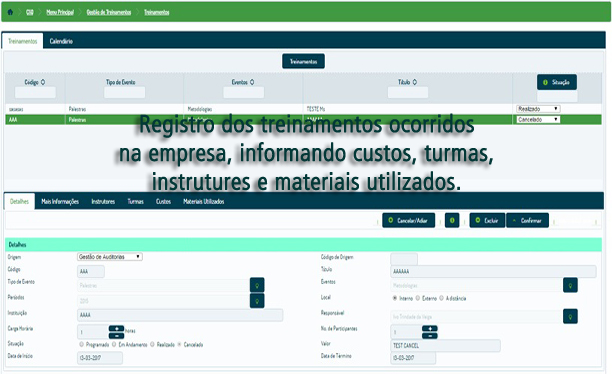
Task: Sort by the Título column icon
Action: click(415, 82)
